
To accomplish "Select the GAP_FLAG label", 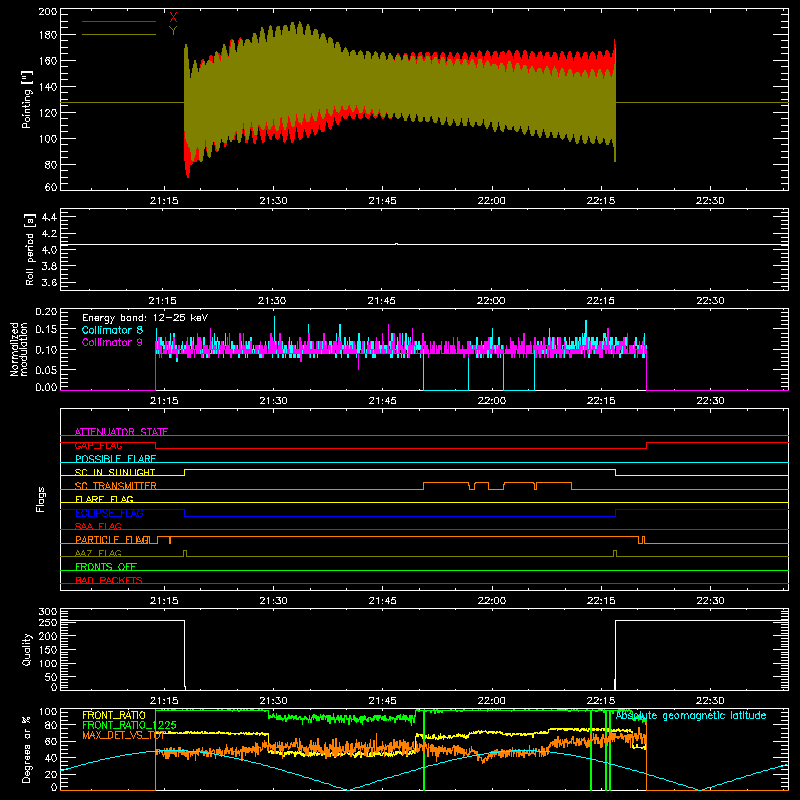I will (98, 445).
